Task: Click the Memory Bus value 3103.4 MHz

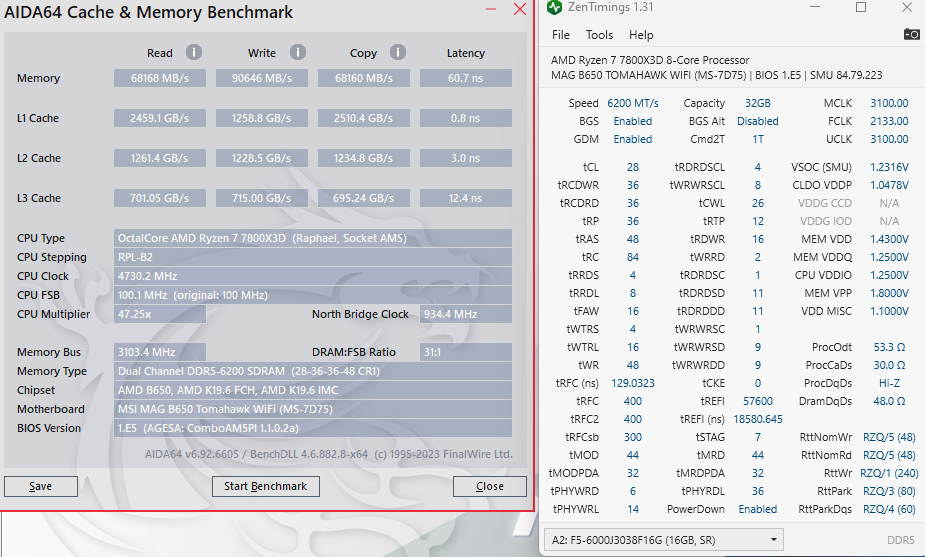Action: (x=160, y=352)
